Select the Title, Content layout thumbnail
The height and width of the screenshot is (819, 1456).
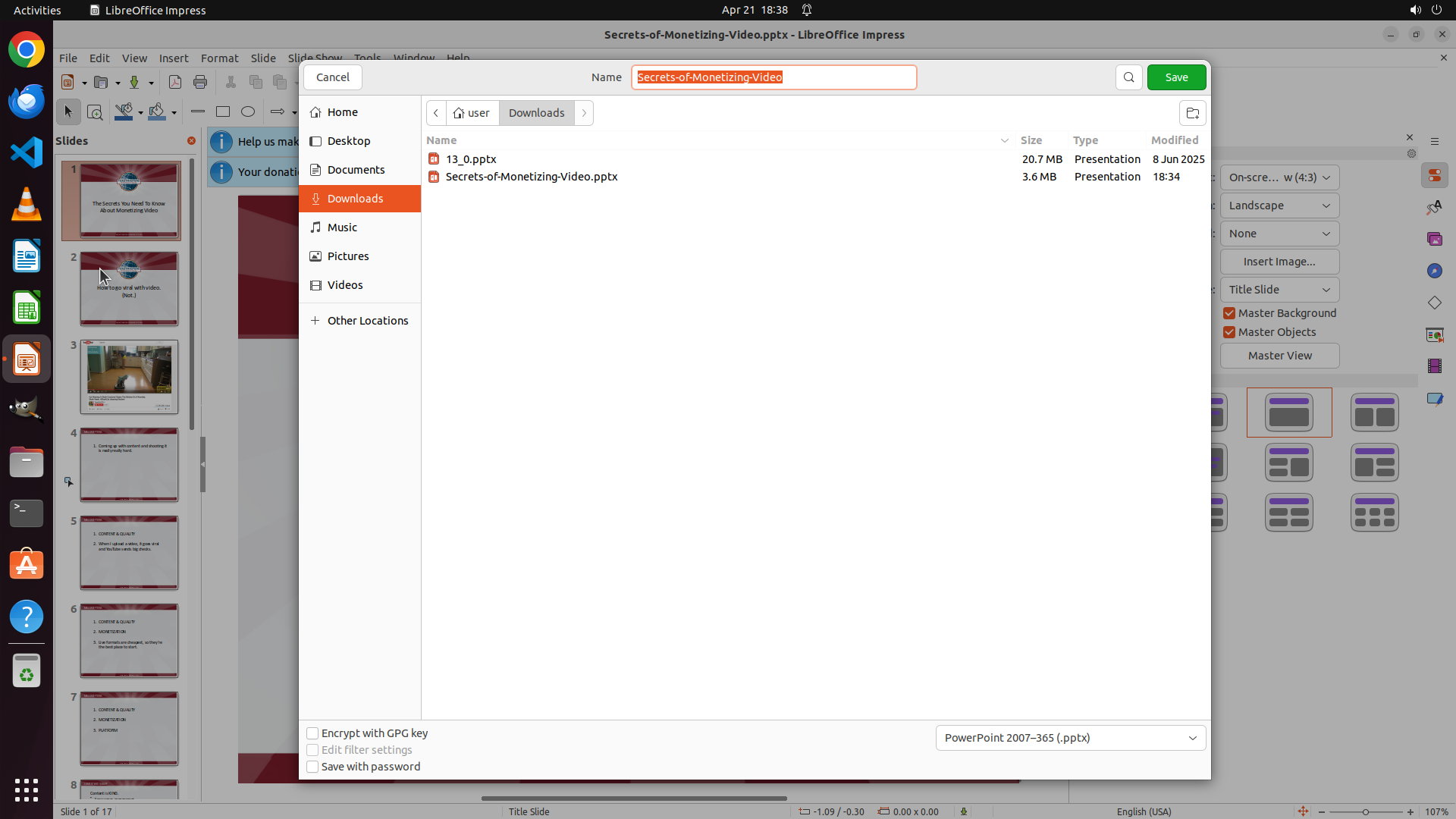pyautogui.click(x=1288, y=413)
